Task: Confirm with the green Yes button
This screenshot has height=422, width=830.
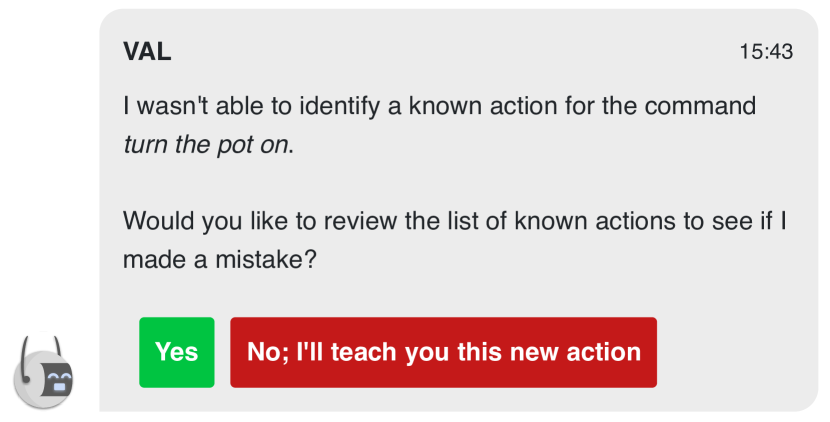Action: 177,353
